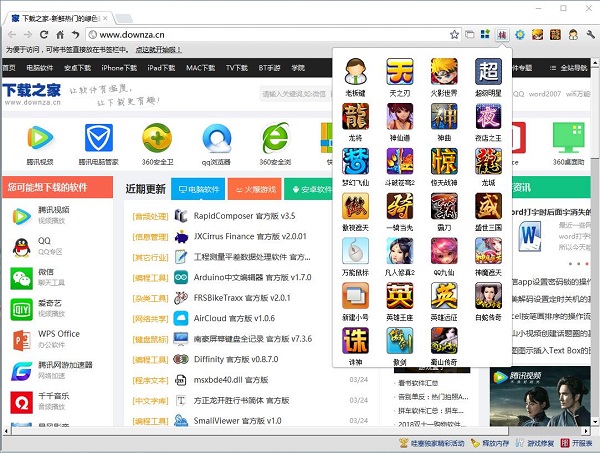Click the 超级明星 icon in popup

(488, 72)
